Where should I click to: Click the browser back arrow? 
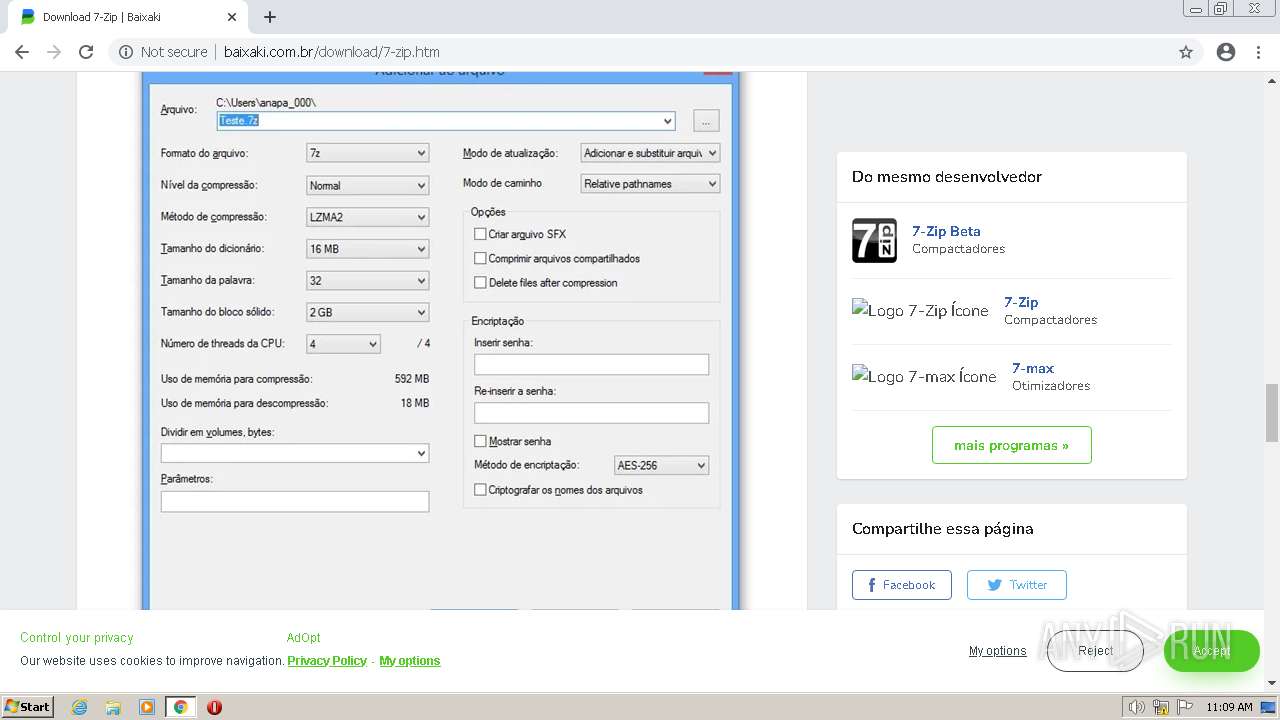(22, 52)
